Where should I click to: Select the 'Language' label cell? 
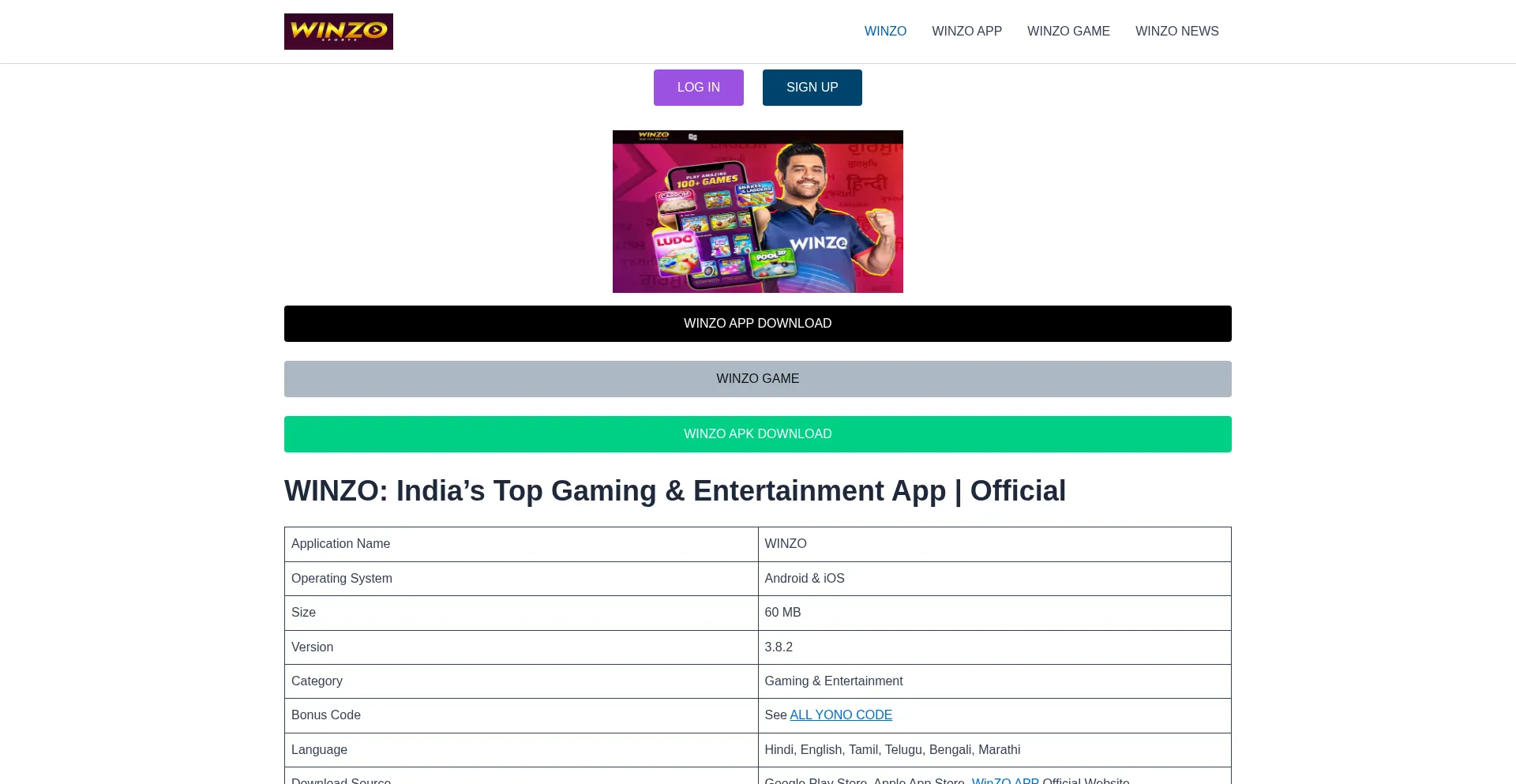pyautogui.click(x=521, y=750)
